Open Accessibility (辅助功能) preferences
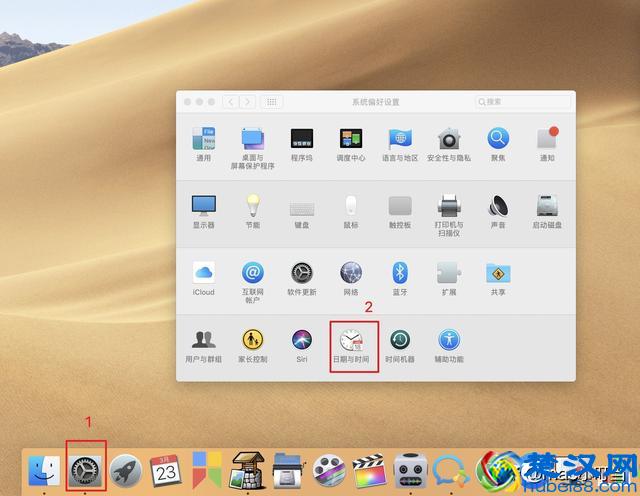 (449, 346)
